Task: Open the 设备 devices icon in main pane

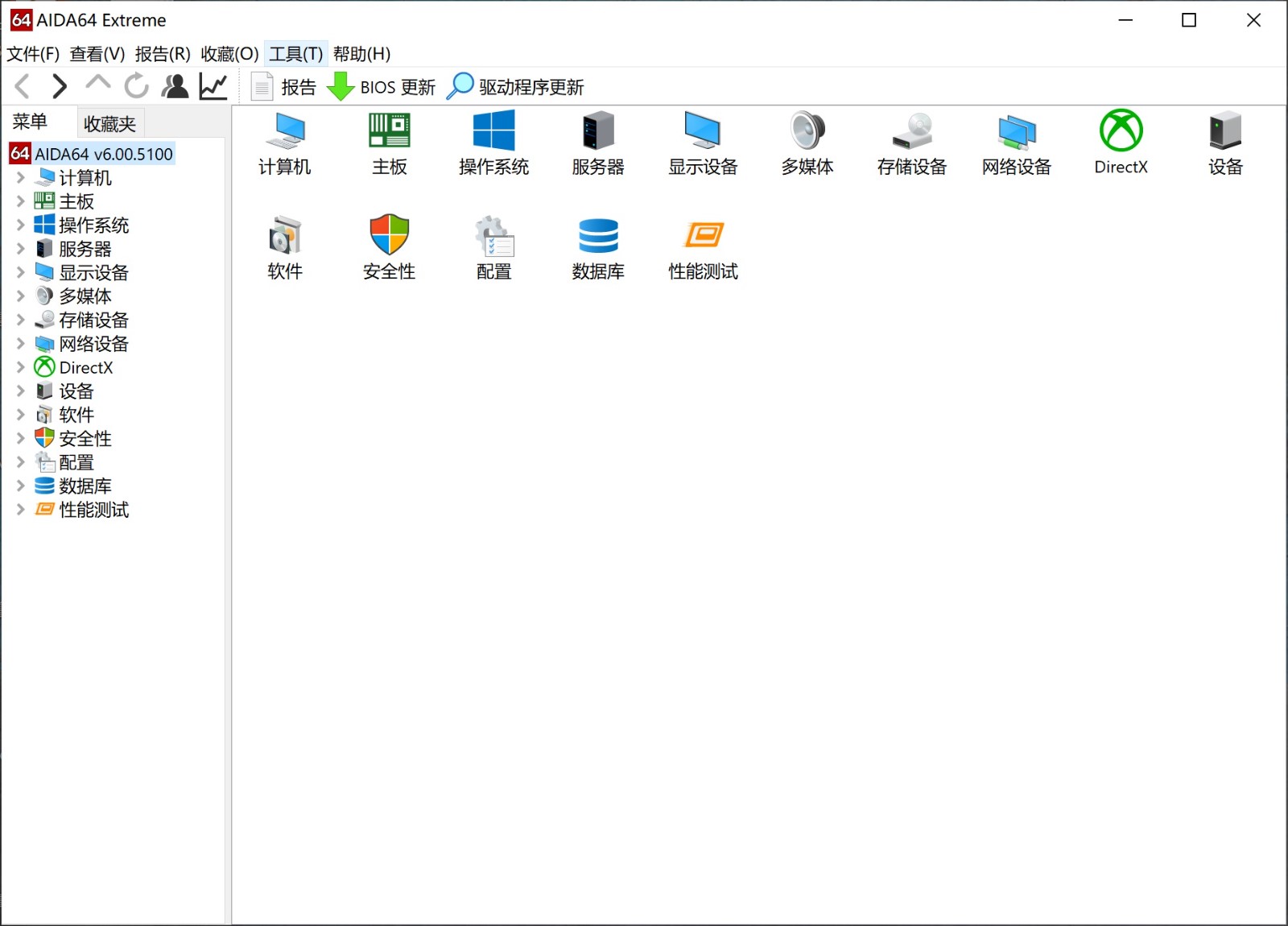Action: click(x=1225, y=144)
